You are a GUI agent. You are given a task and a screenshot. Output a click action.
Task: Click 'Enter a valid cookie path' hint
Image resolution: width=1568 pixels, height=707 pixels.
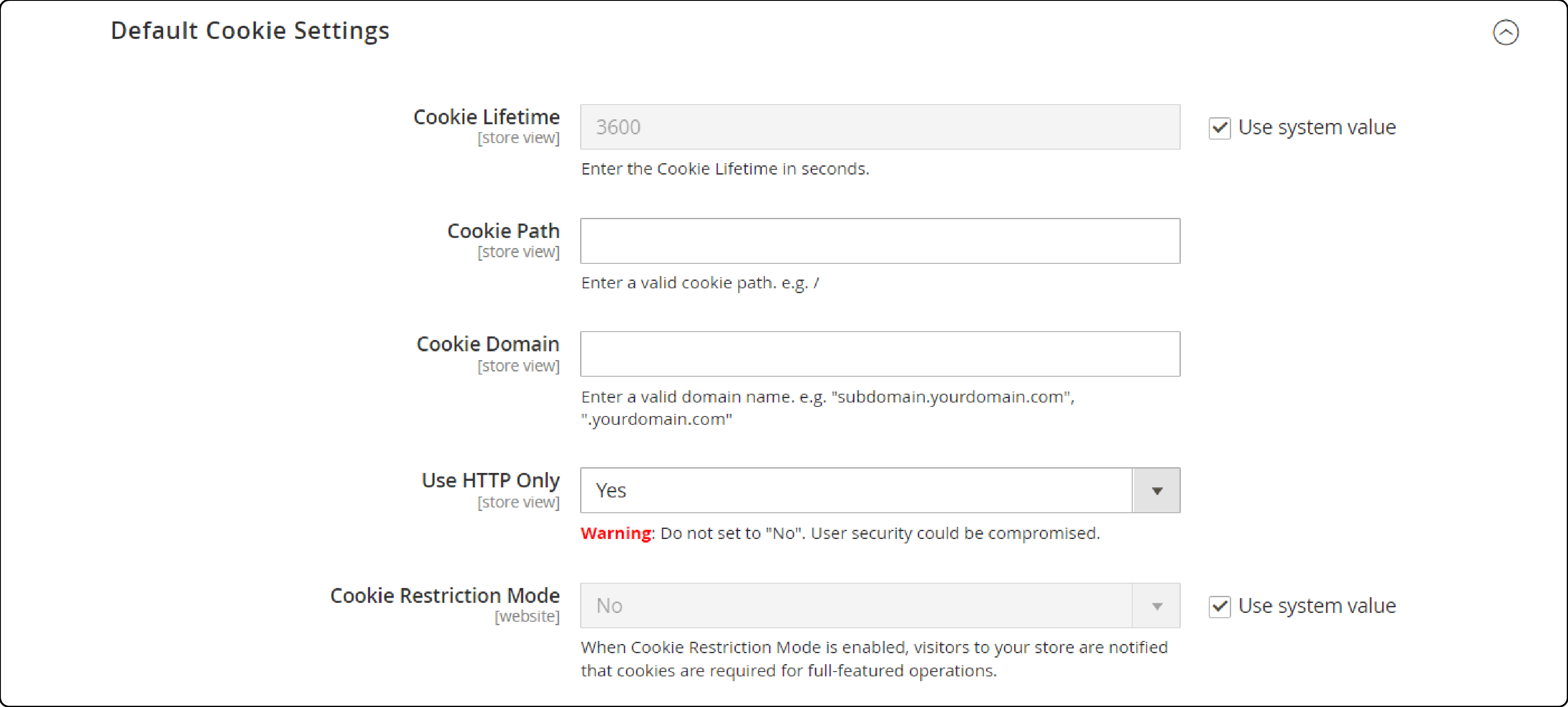point(700,283)
